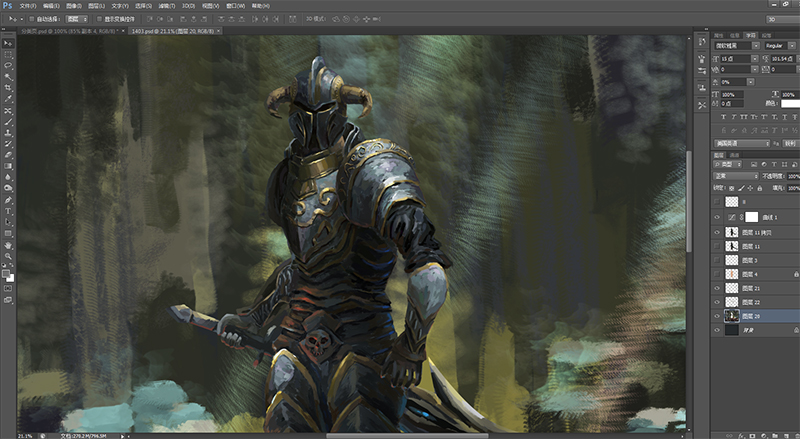Select the 图层 20 layer
The image size is (800, 439).
pyautogui.click(x=756, y=316)
